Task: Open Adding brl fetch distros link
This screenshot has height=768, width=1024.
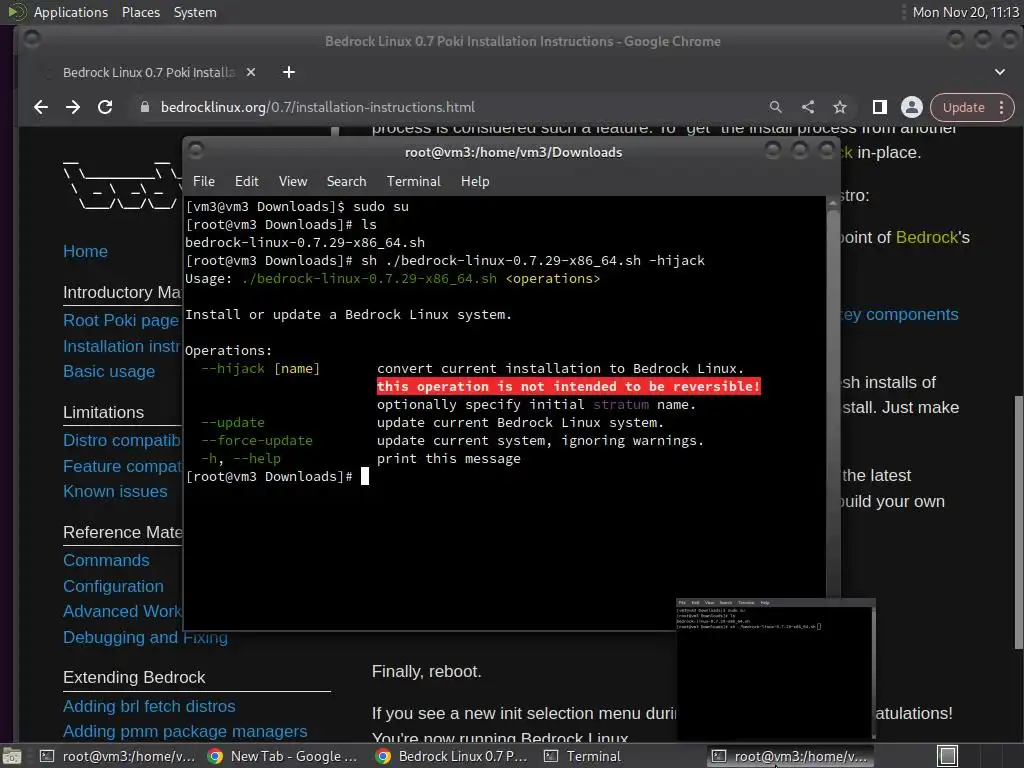Action: coord(149,707)
